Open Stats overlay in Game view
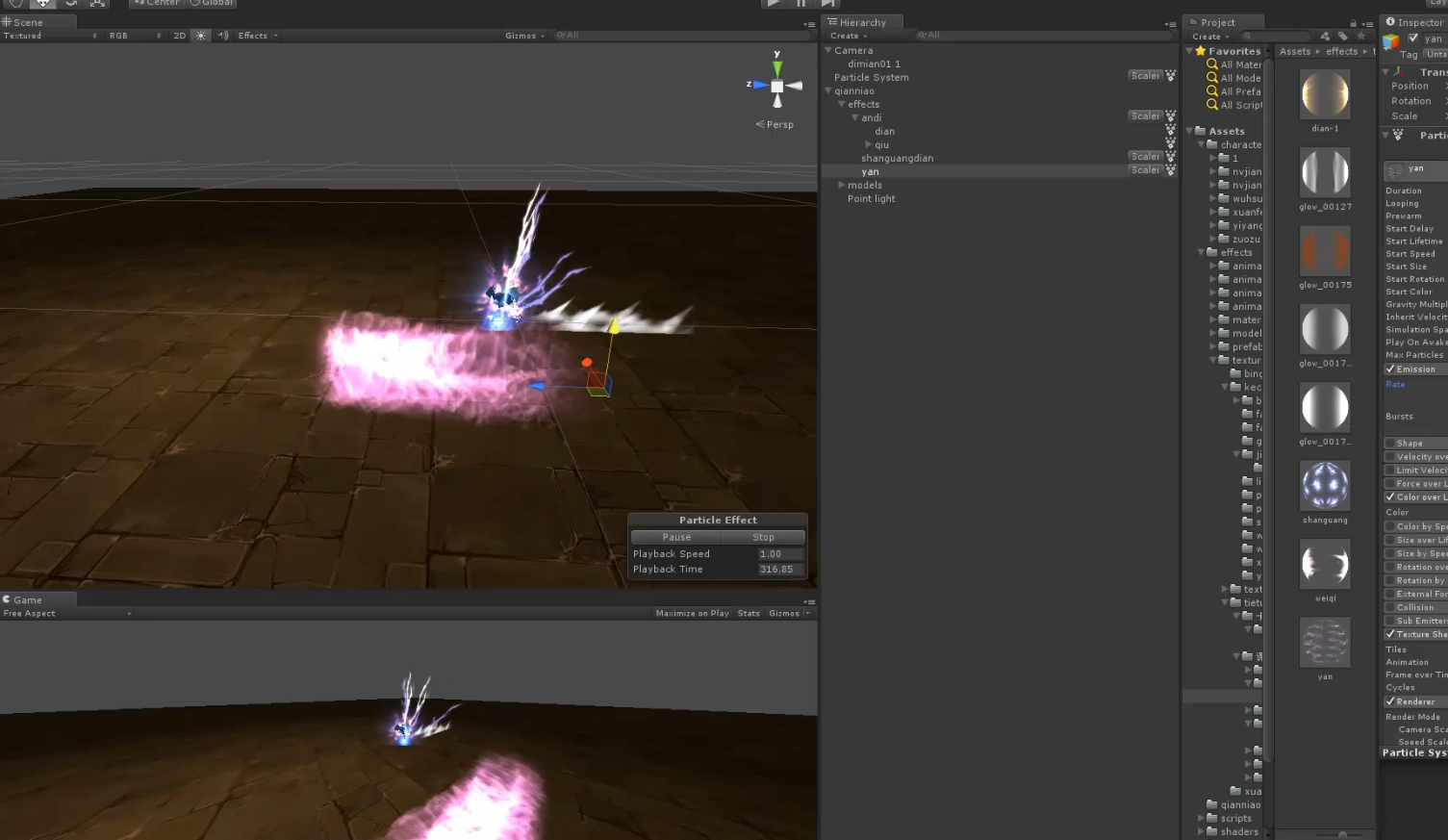1448x840 pixels. coord(749,613)
